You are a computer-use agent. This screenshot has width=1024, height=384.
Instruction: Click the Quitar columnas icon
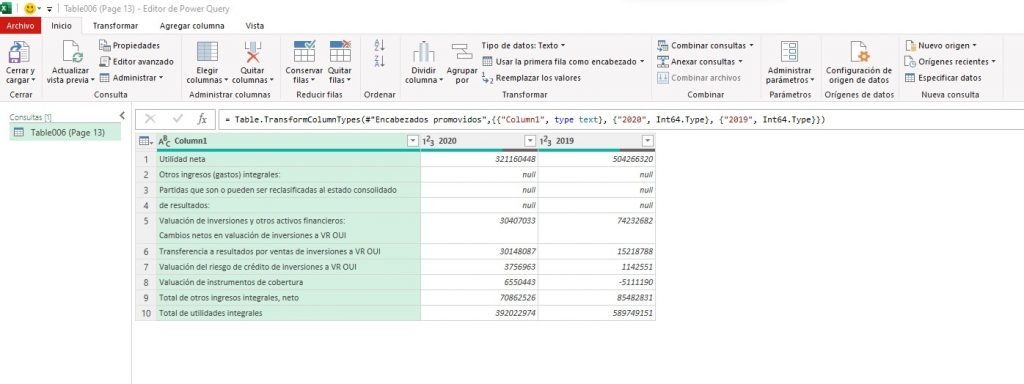(253, 52)
